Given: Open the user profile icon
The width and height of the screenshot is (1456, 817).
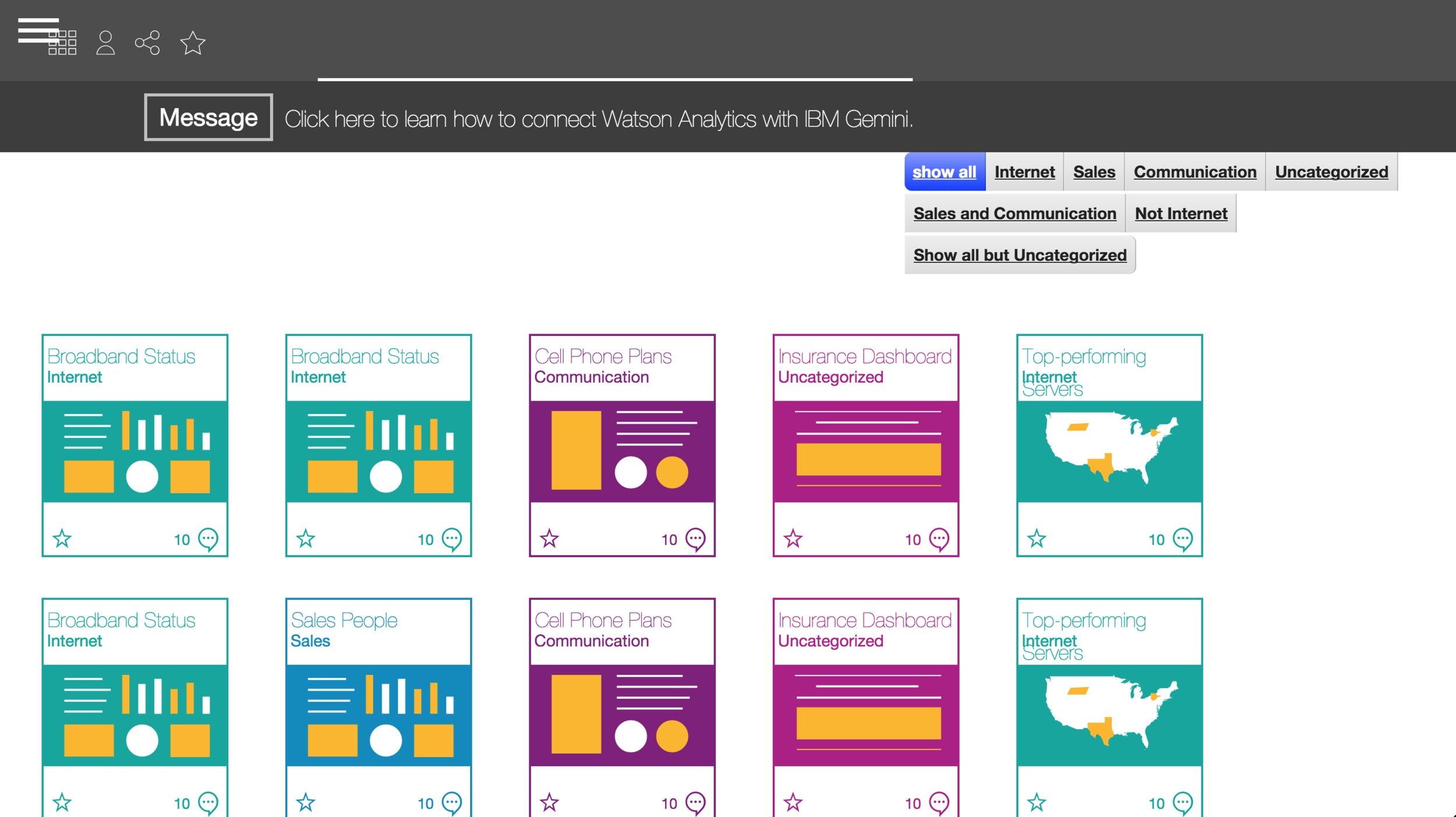Looking at the screenshot, I should click(105, 42).
